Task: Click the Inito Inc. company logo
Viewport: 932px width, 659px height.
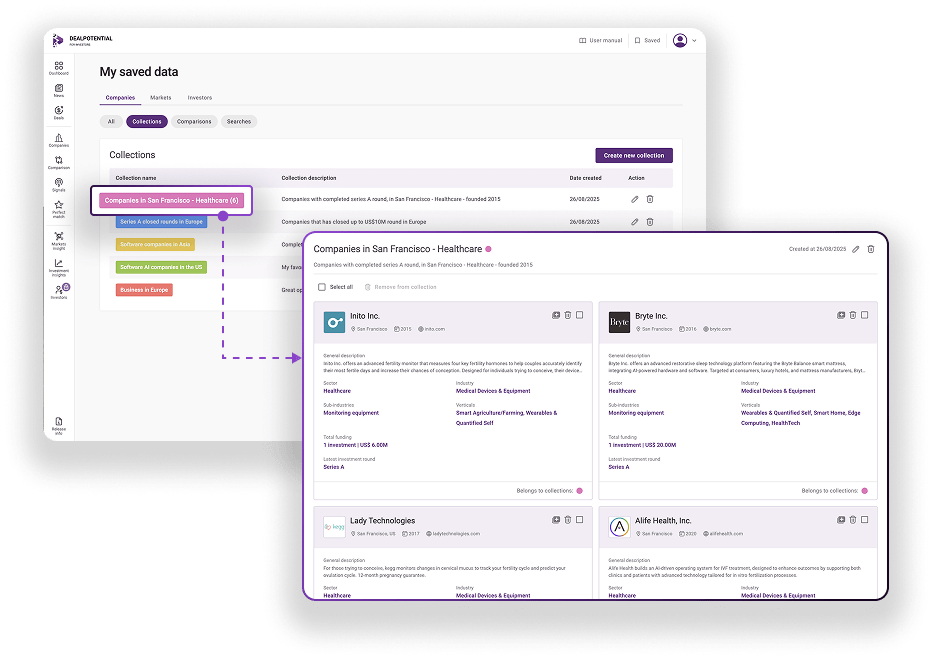Action: click(334, 322)
